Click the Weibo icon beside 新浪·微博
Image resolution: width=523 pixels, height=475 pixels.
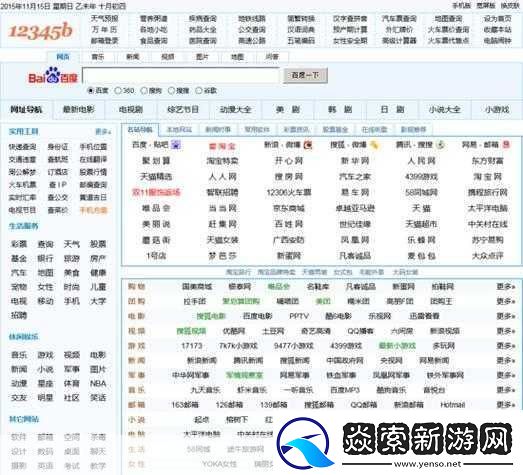coord(308,145)
